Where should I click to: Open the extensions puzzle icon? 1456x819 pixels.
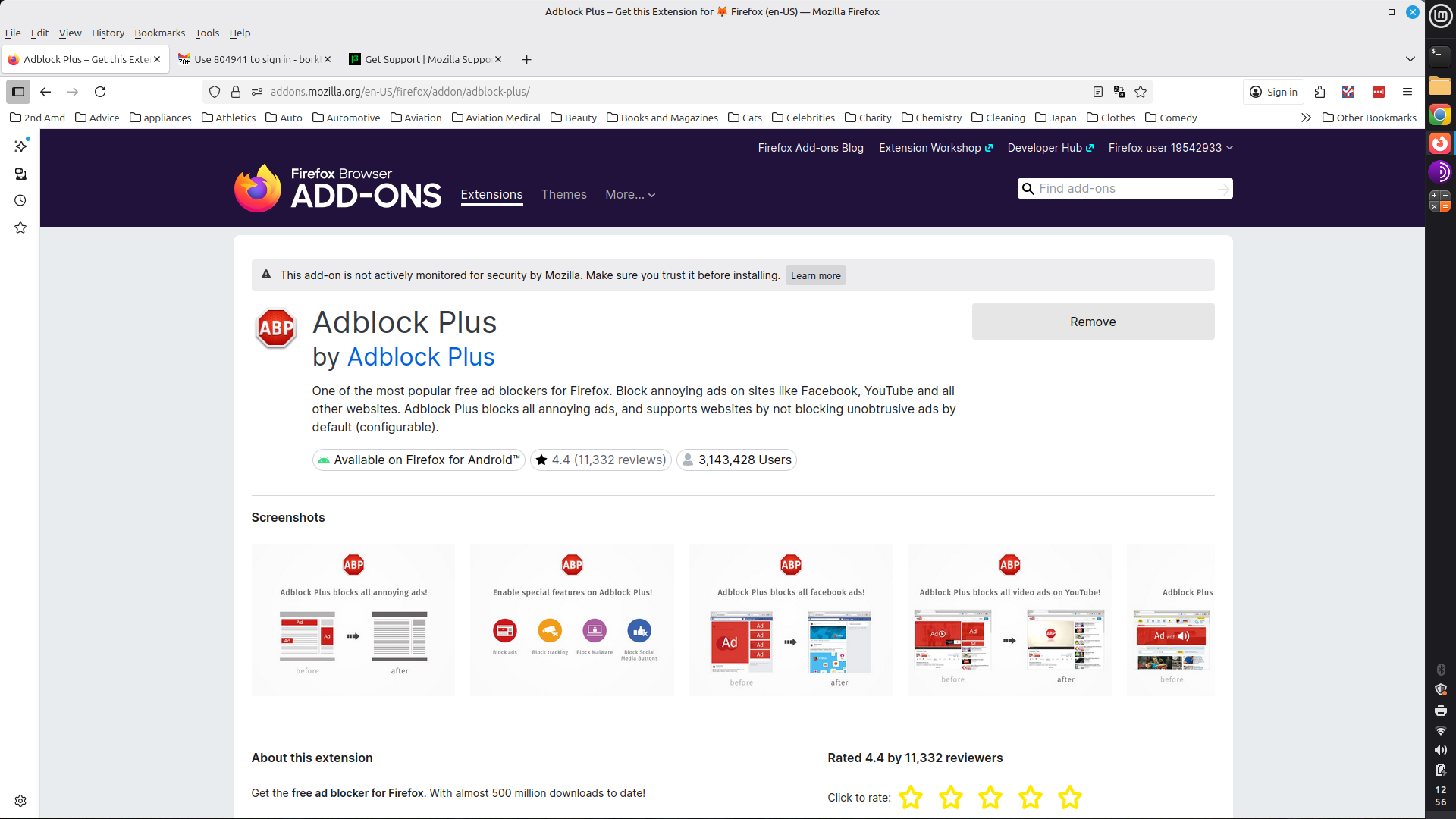tap(1319, 92)
